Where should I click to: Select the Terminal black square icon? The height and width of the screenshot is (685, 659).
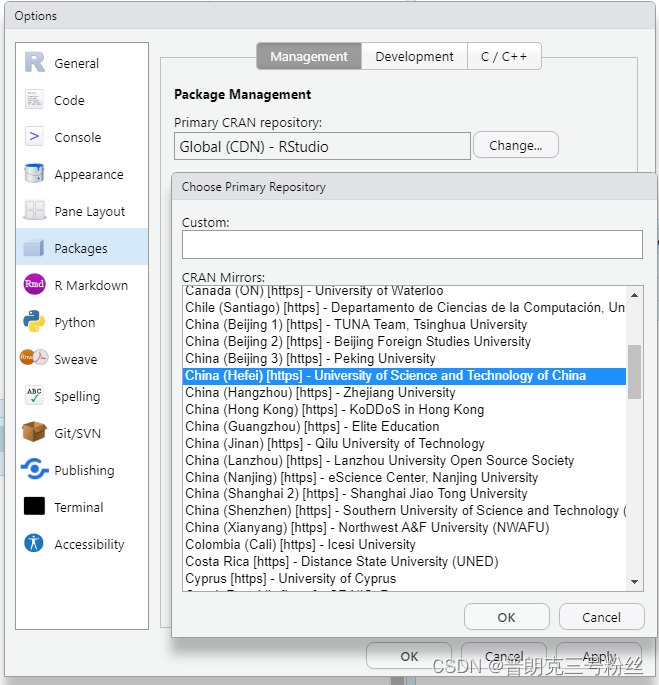35,506
